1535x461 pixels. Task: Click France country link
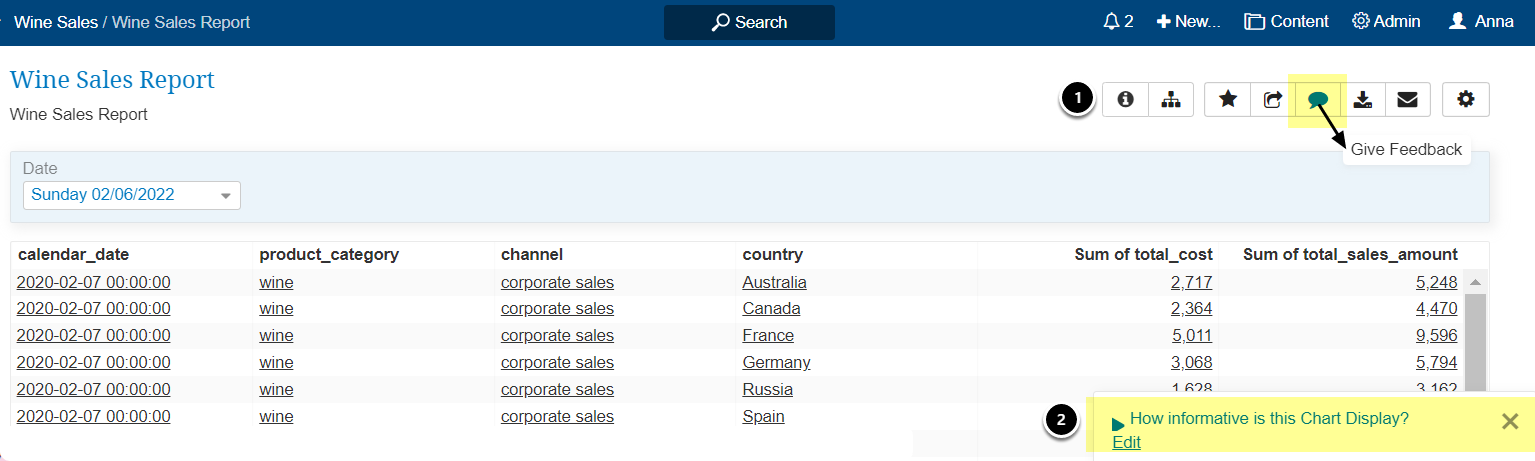point(768,335)
